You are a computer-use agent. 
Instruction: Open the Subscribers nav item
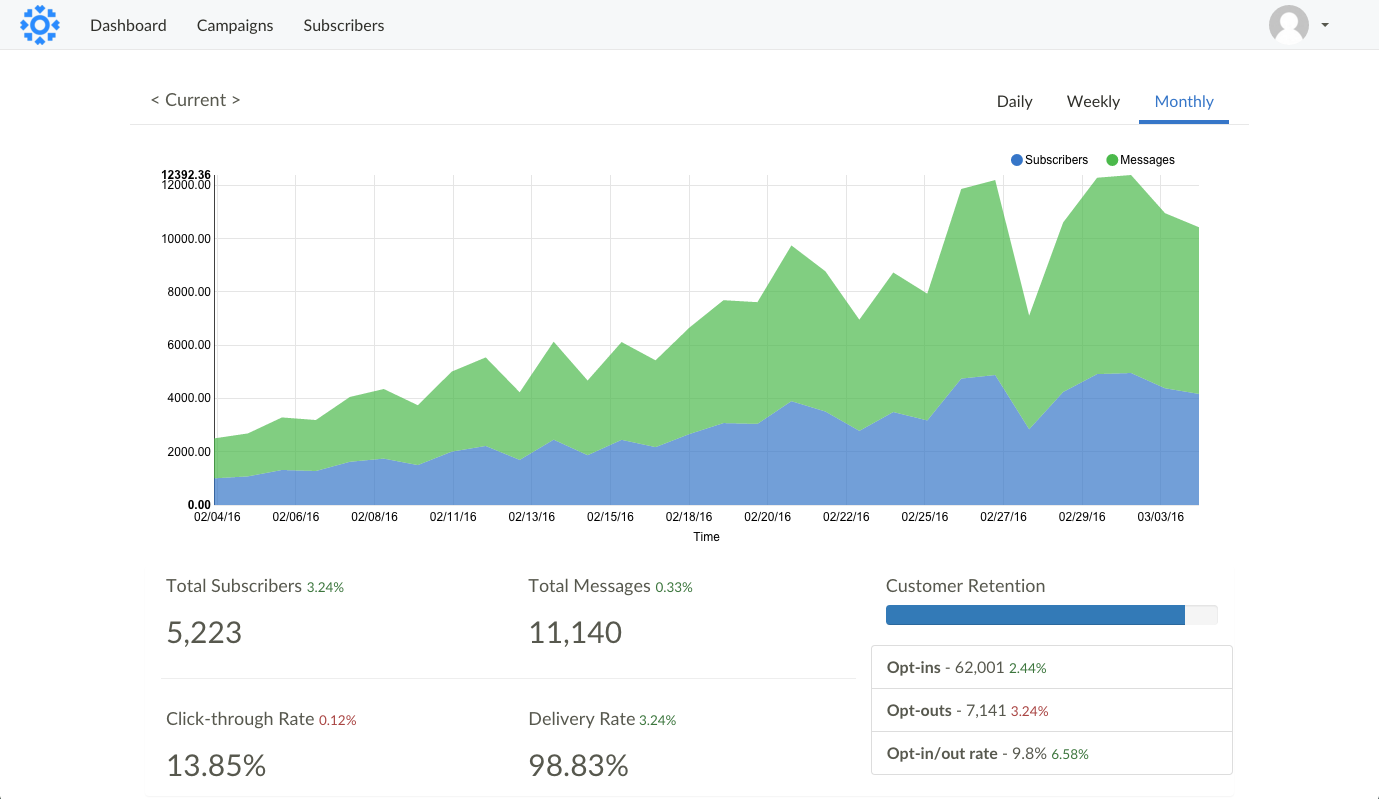point(344,25)
